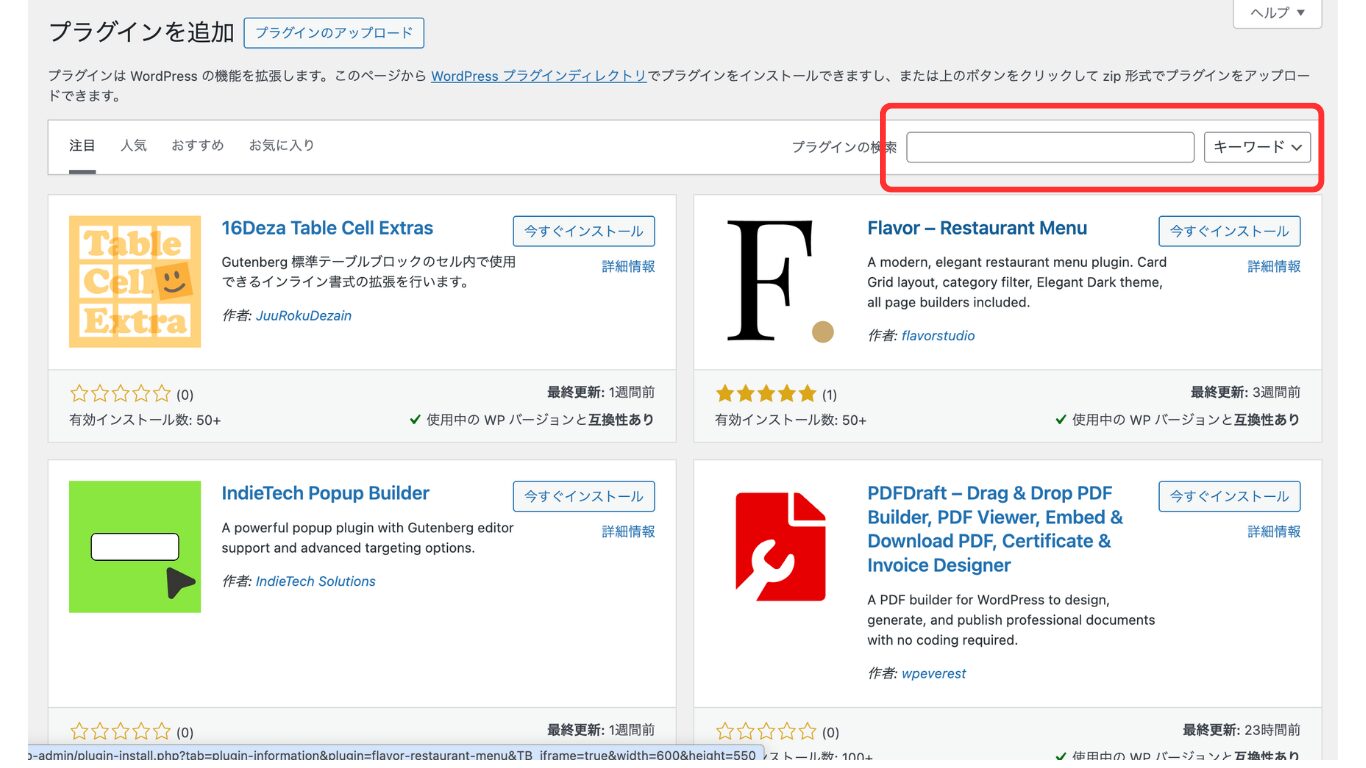Click the empty star rating of IndieTech Popup Builder
The width and height of the screenshot is (1366, 768).
click(x=120, y=732)
